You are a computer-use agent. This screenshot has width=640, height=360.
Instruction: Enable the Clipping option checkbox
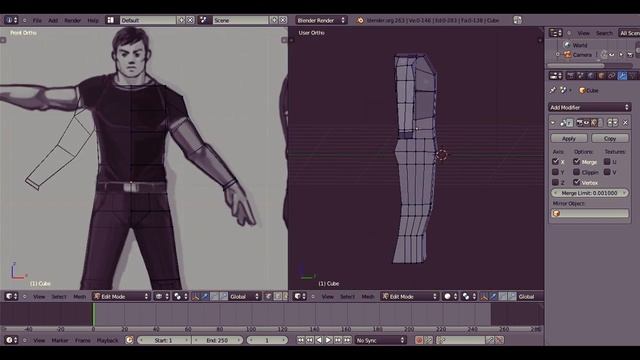576,172
